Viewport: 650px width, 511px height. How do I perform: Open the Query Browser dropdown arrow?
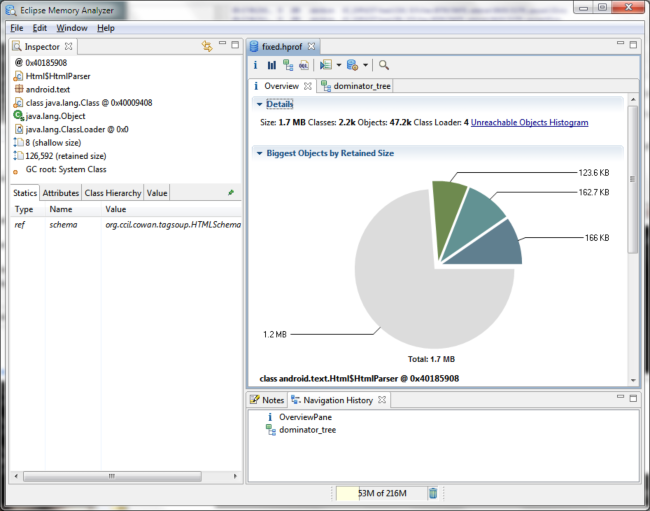pos(365,65)
